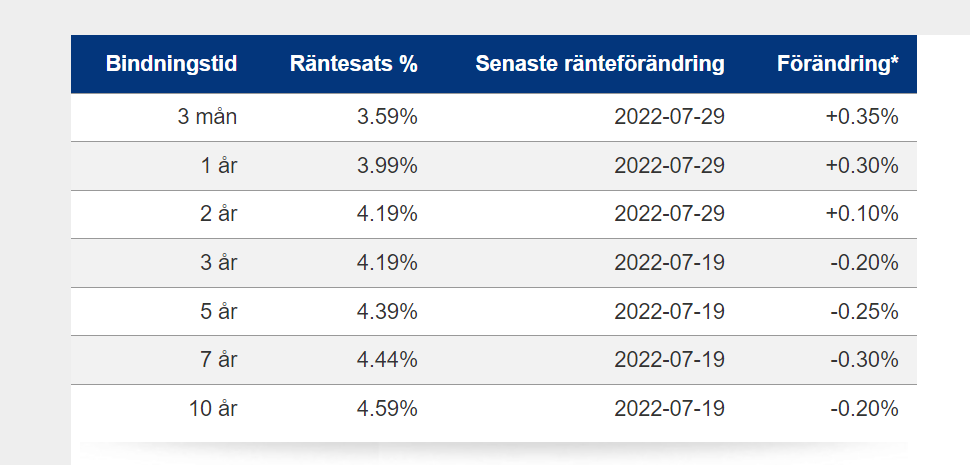Click the +0.35% change value
This screenshot has width=970, height=465.
tap(862, 116)
